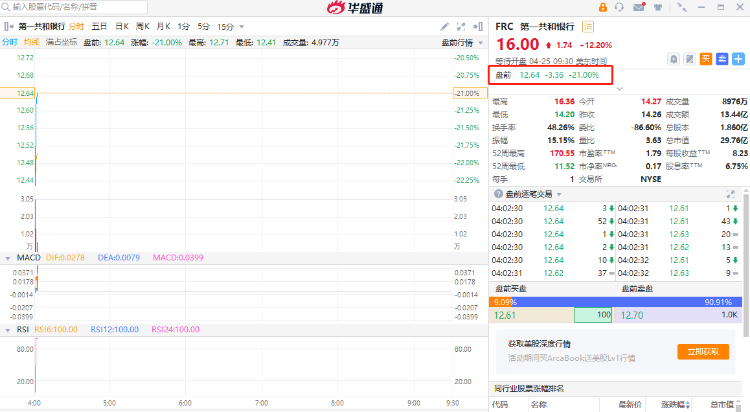Open the 15分 interval dropdown arrow
The width and height of the screenshot is (750, 412).
coord(240,26)
